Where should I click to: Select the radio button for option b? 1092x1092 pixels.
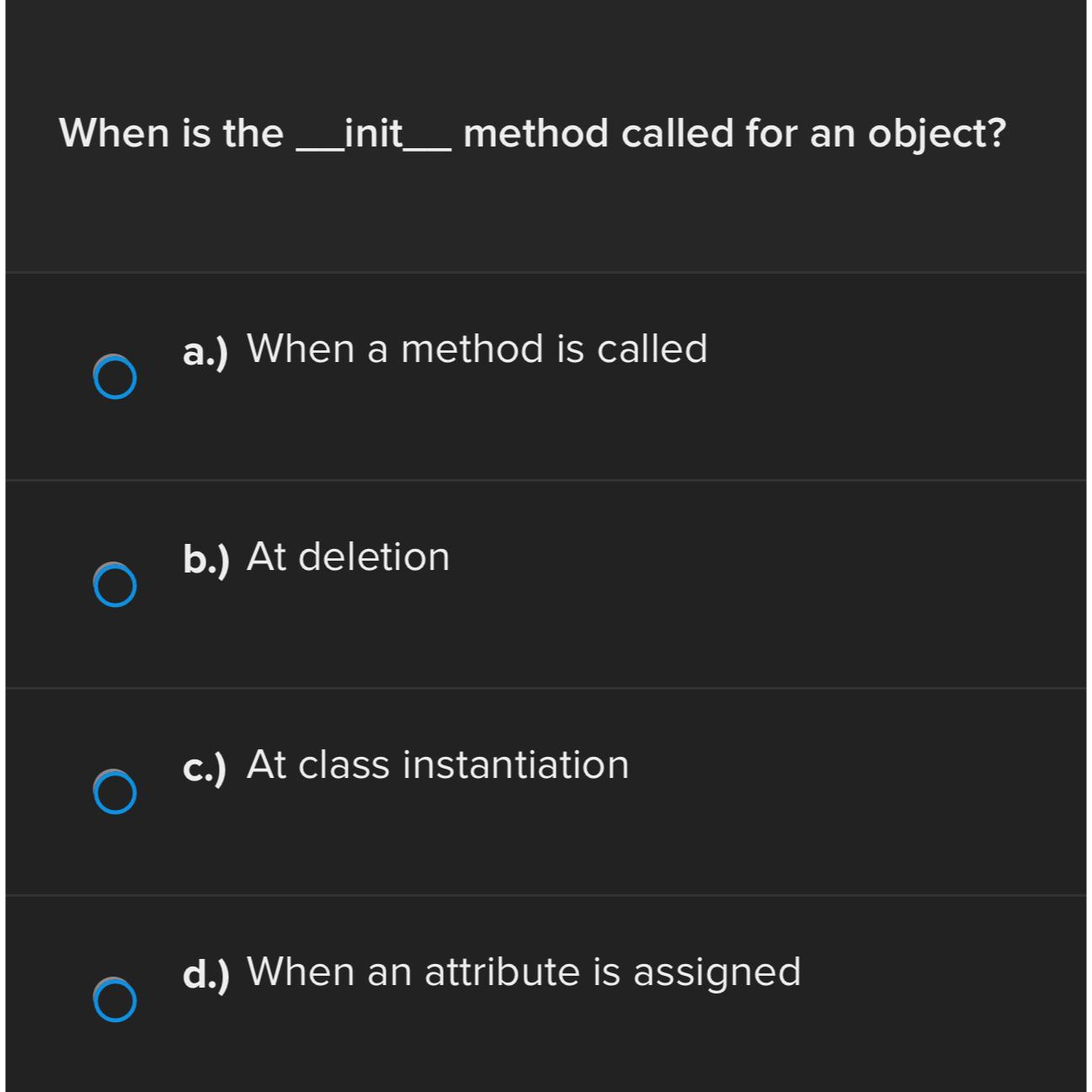115,586
